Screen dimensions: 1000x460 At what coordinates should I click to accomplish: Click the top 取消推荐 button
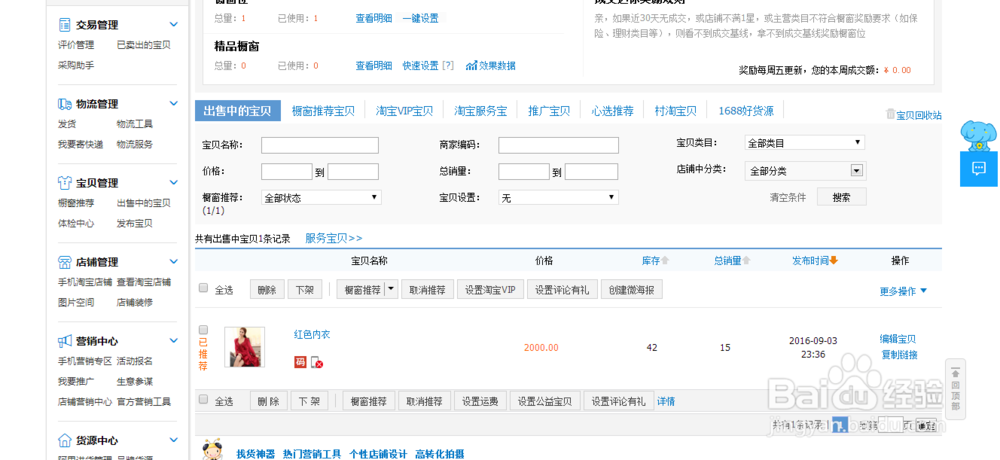tap(427, 290)
